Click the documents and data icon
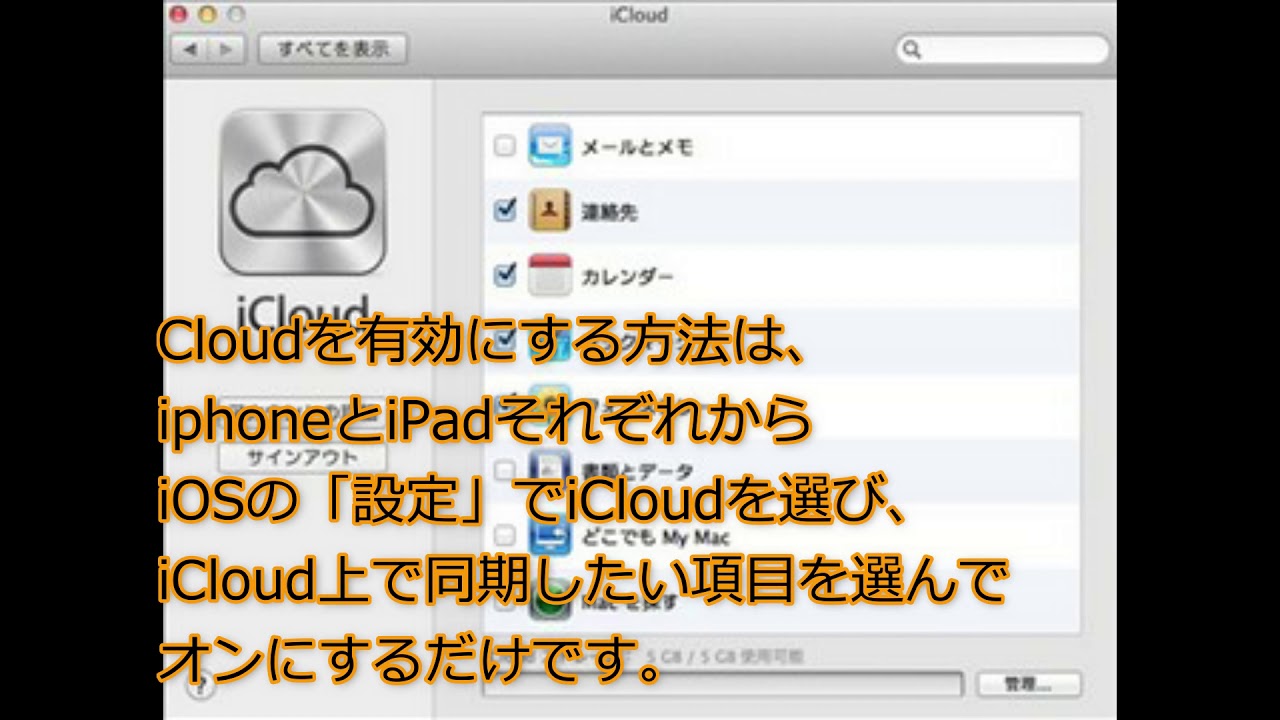 click(x=549, y=469)
